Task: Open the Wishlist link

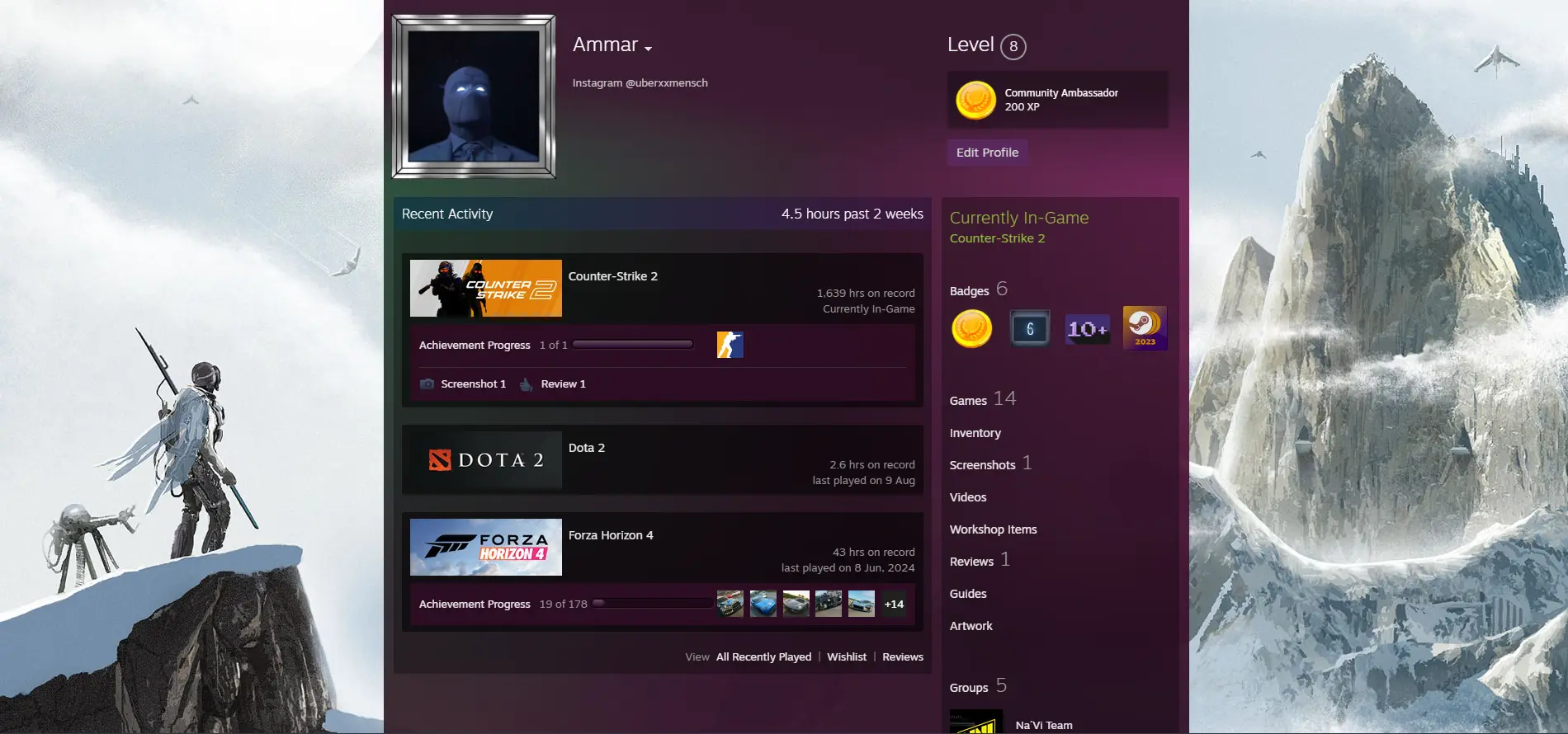Action: point(847,657)
